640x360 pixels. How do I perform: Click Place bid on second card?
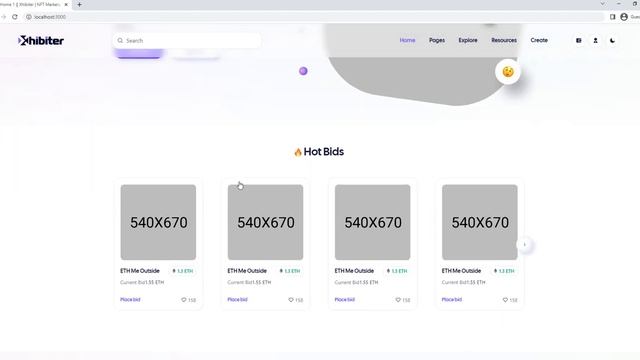click(238, 299)
